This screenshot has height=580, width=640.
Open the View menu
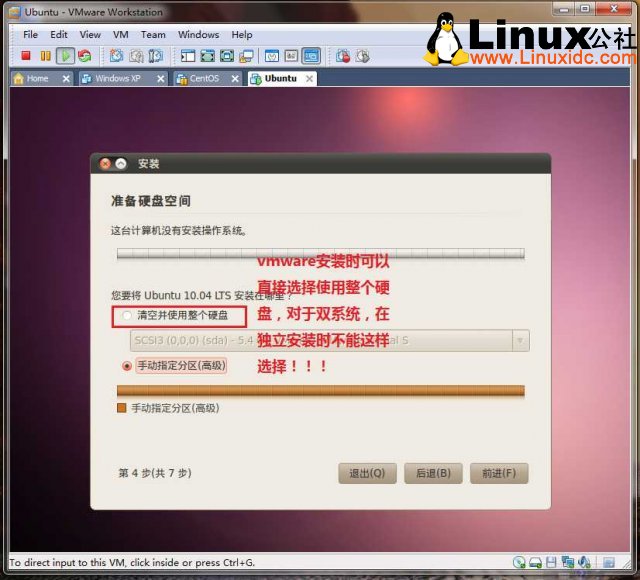(90, 35)
